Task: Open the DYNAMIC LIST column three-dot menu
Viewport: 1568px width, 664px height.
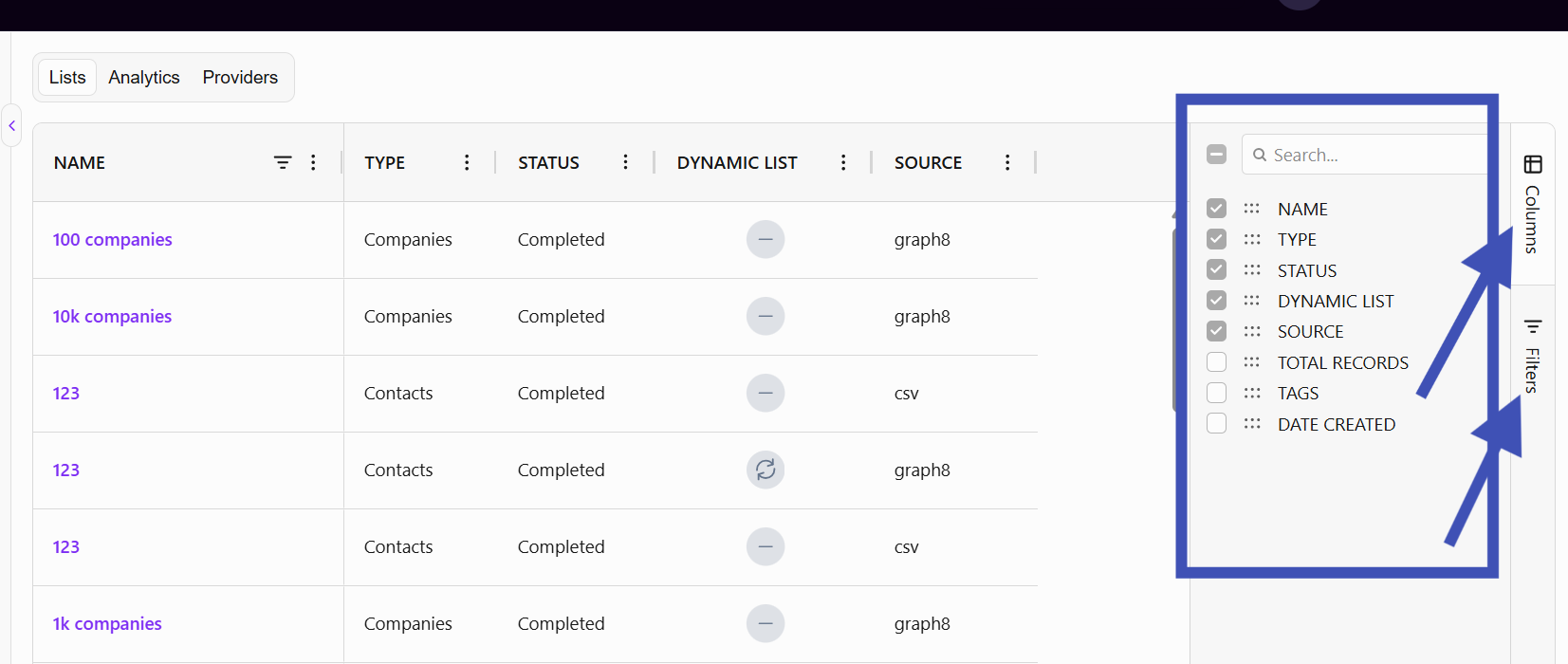Action: click(843, 162)
